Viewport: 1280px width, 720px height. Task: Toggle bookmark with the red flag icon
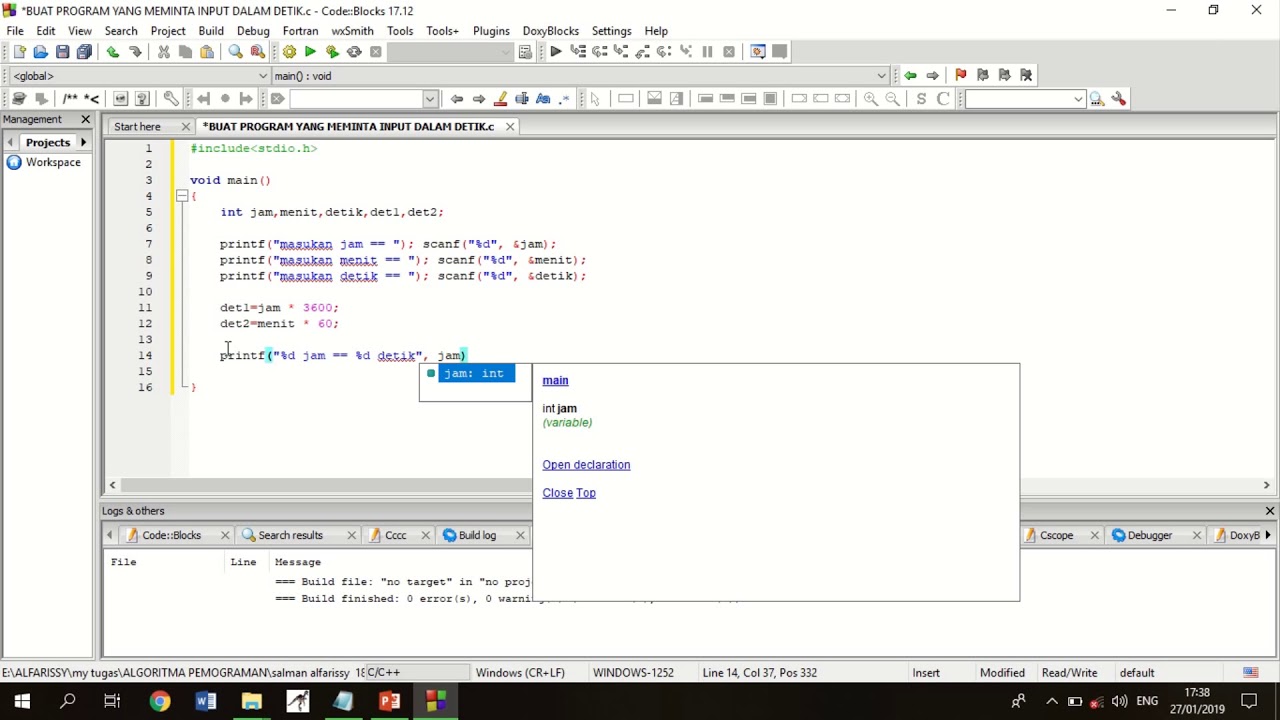point(960,75)
